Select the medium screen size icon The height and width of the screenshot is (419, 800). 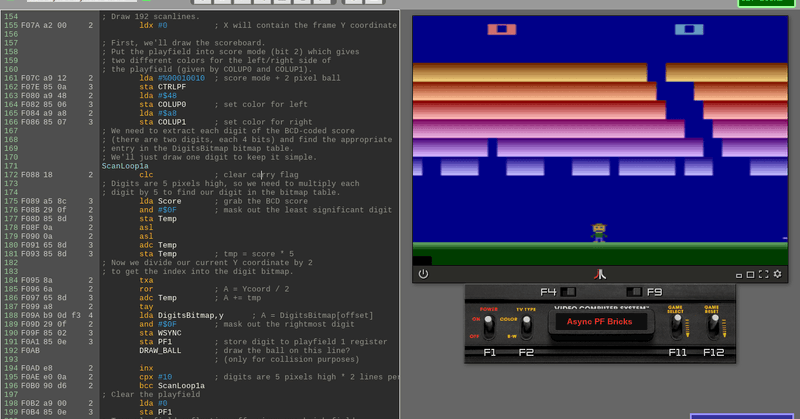point(751,275)
